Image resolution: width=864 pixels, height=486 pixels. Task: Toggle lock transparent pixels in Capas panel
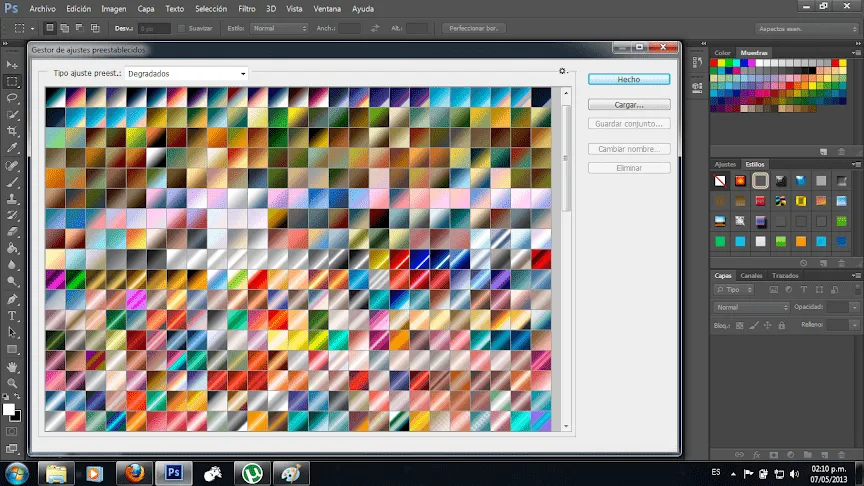[739, 326]
